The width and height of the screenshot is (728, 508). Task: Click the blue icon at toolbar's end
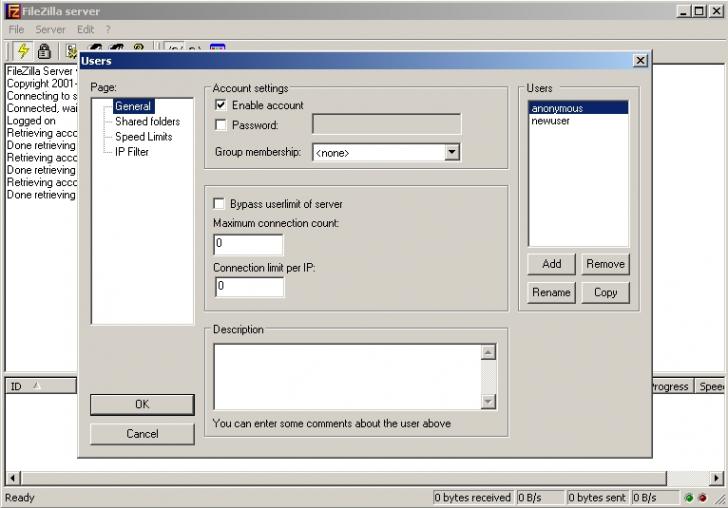(217, 49)
